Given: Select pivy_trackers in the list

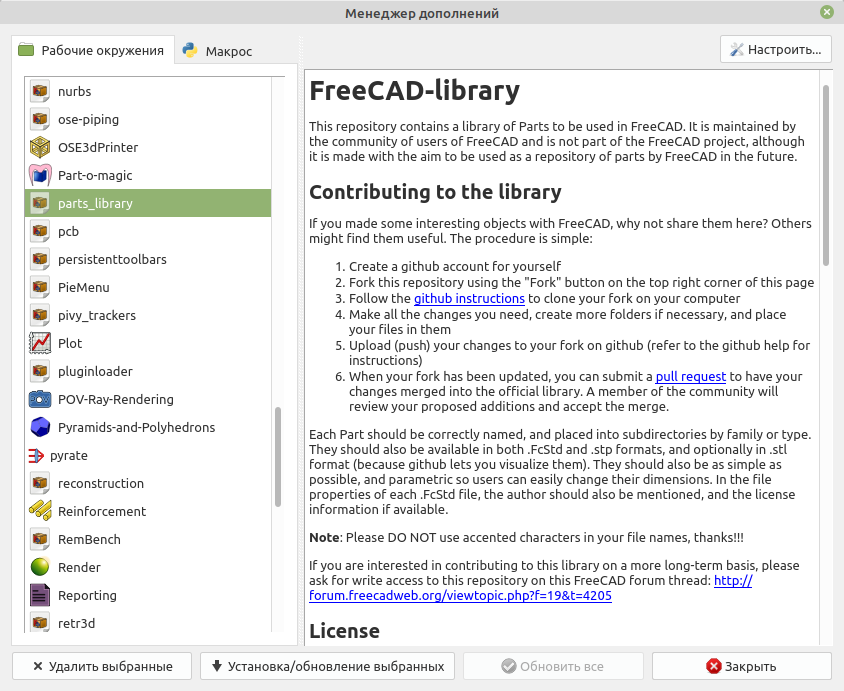Looking at the screenshot, I should click(148, 315).
